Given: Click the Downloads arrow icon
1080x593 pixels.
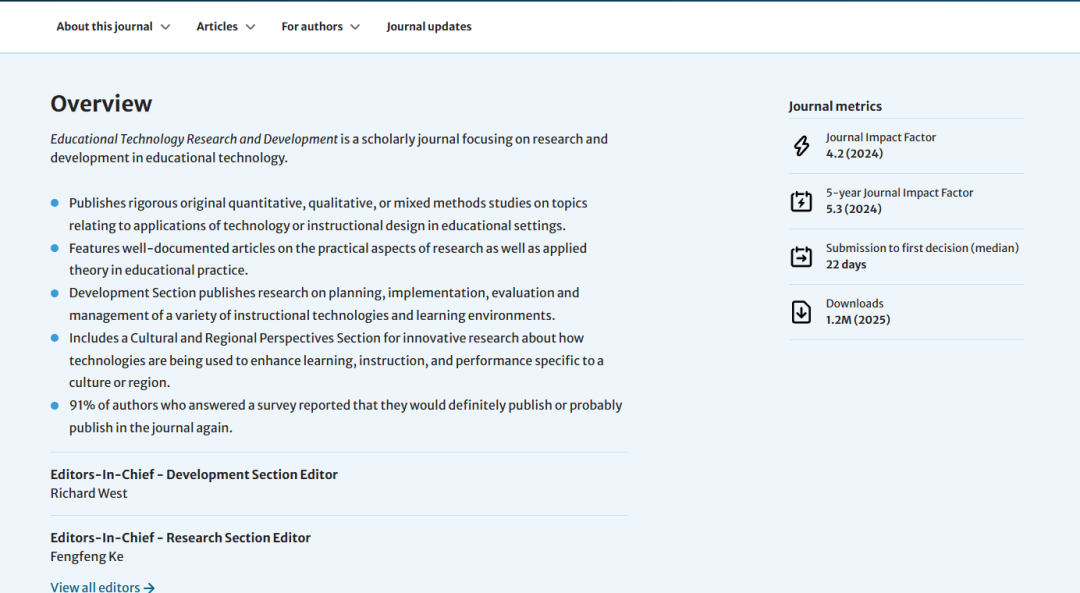Looking at the screenshot, I should (x=801, y=312).
